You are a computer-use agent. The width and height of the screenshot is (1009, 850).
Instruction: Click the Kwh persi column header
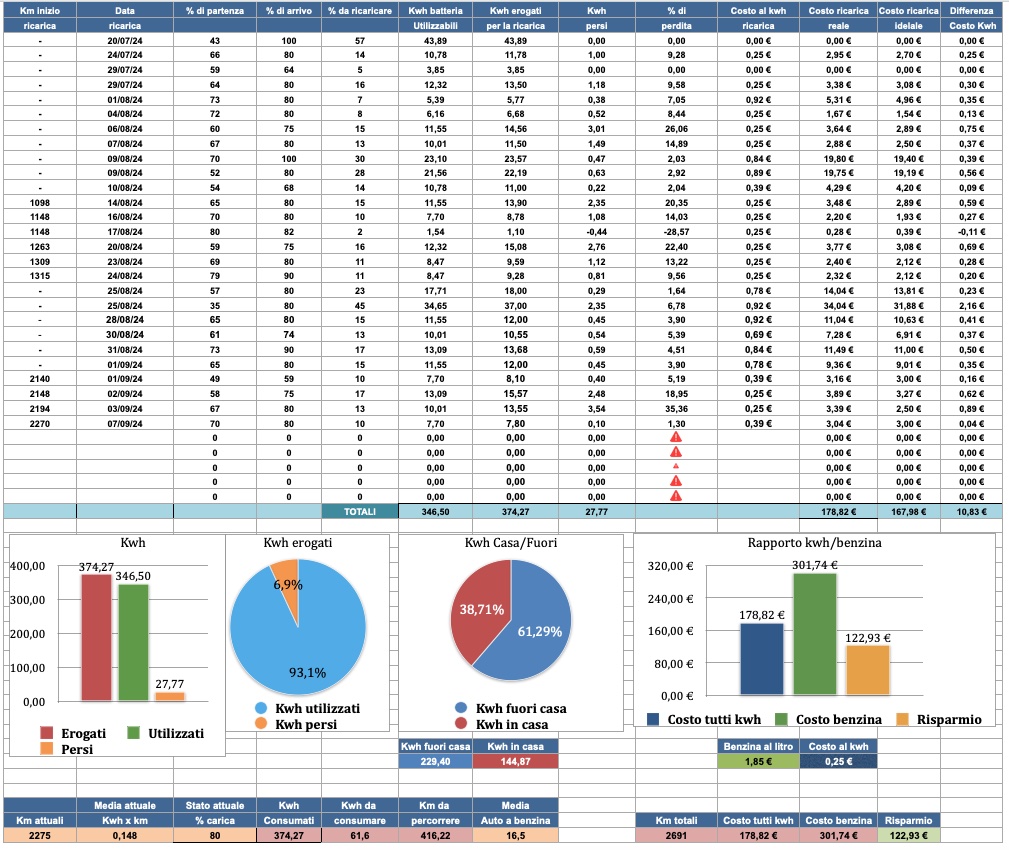596,17
